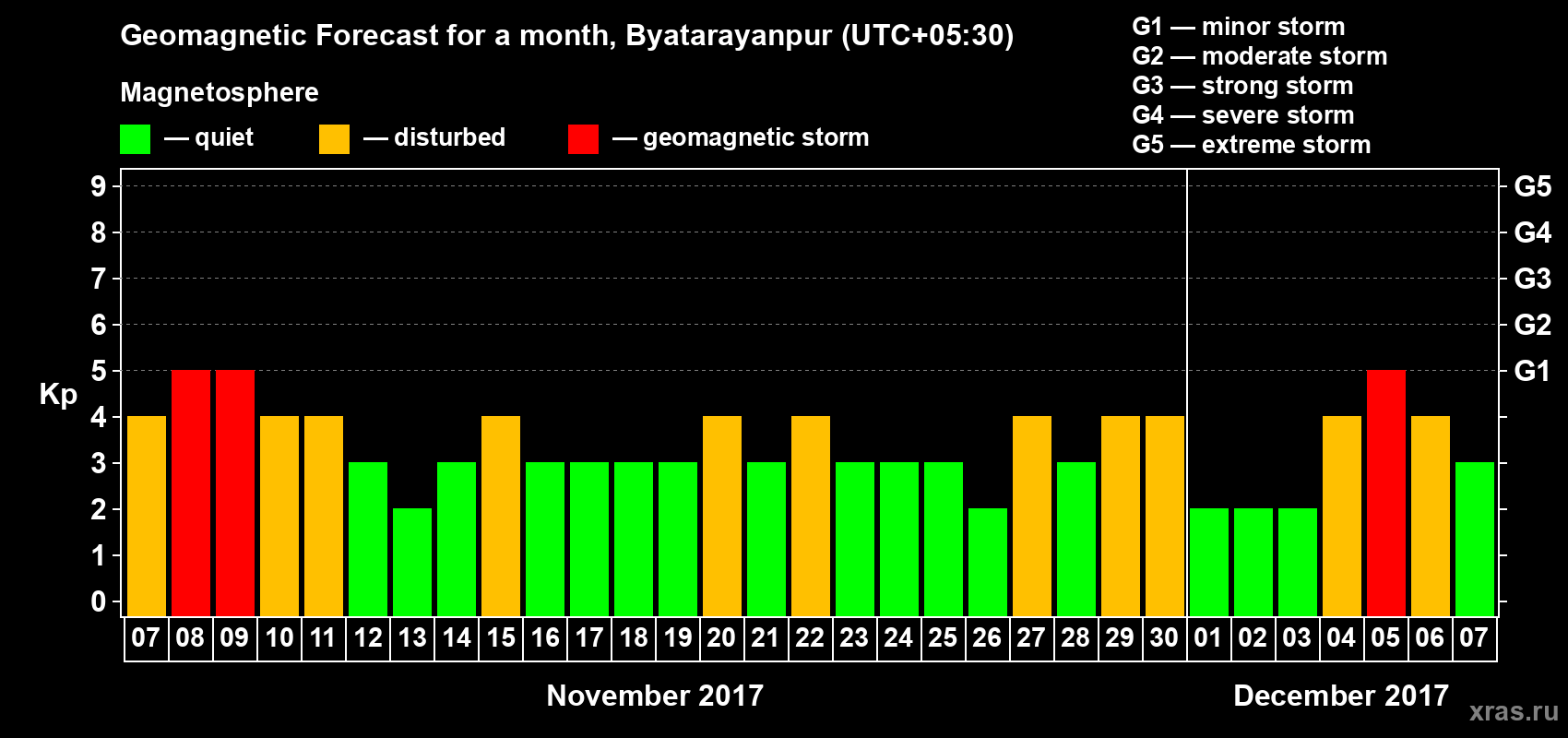Click the green bar for December 03

pyautogui.click(x=1298, y=563)
